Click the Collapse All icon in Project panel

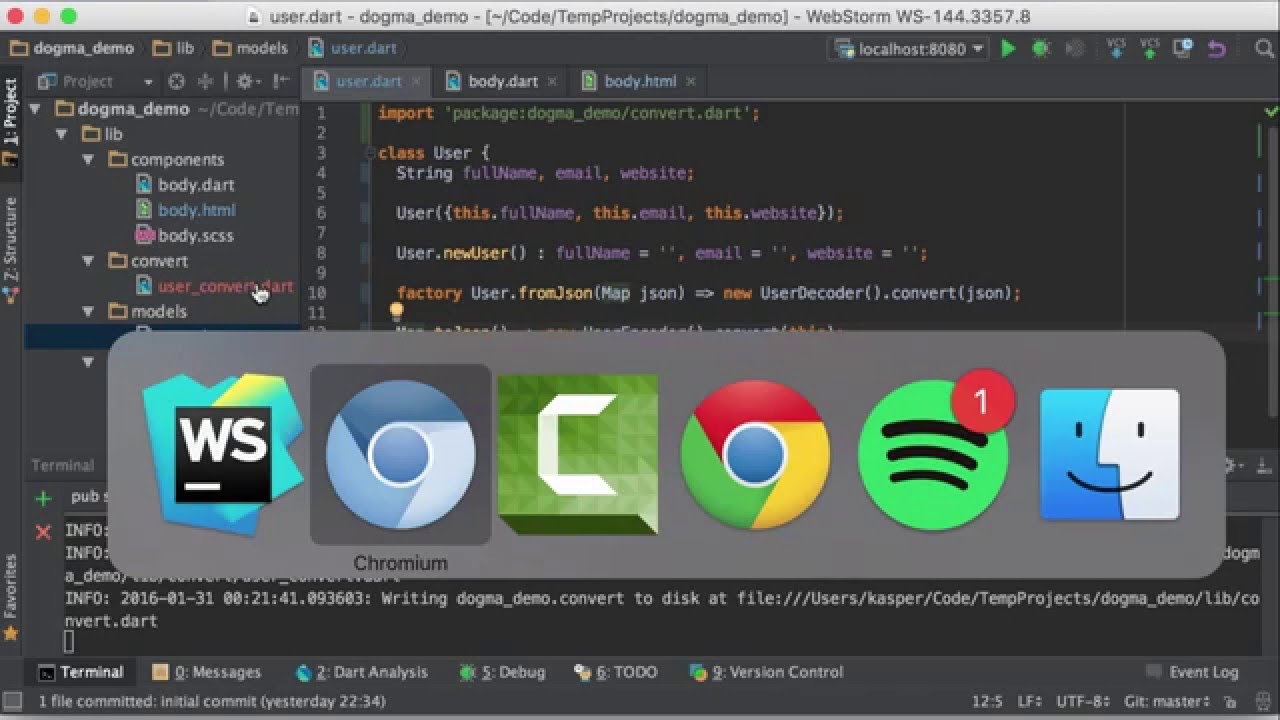(206, 82)
